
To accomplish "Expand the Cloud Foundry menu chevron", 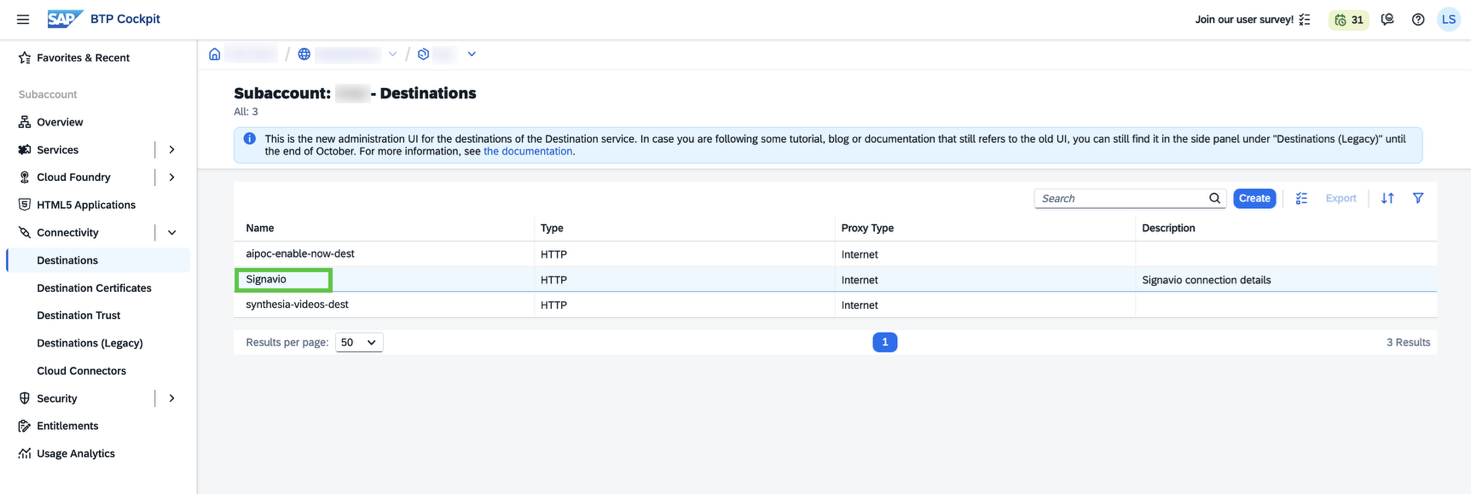I will pyautogui.click(x=172, y=177).
